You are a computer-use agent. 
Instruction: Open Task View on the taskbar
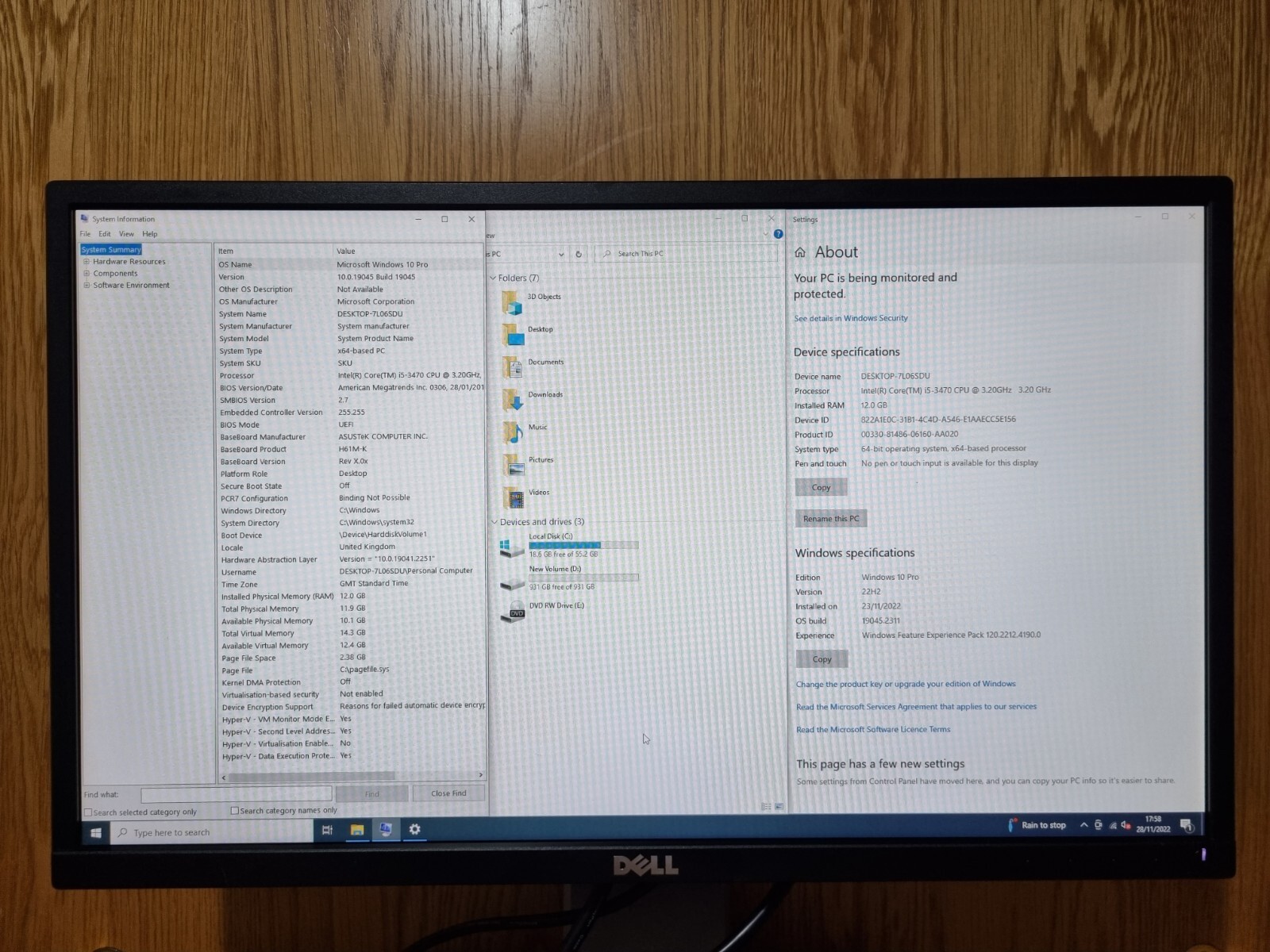point(327,831)
